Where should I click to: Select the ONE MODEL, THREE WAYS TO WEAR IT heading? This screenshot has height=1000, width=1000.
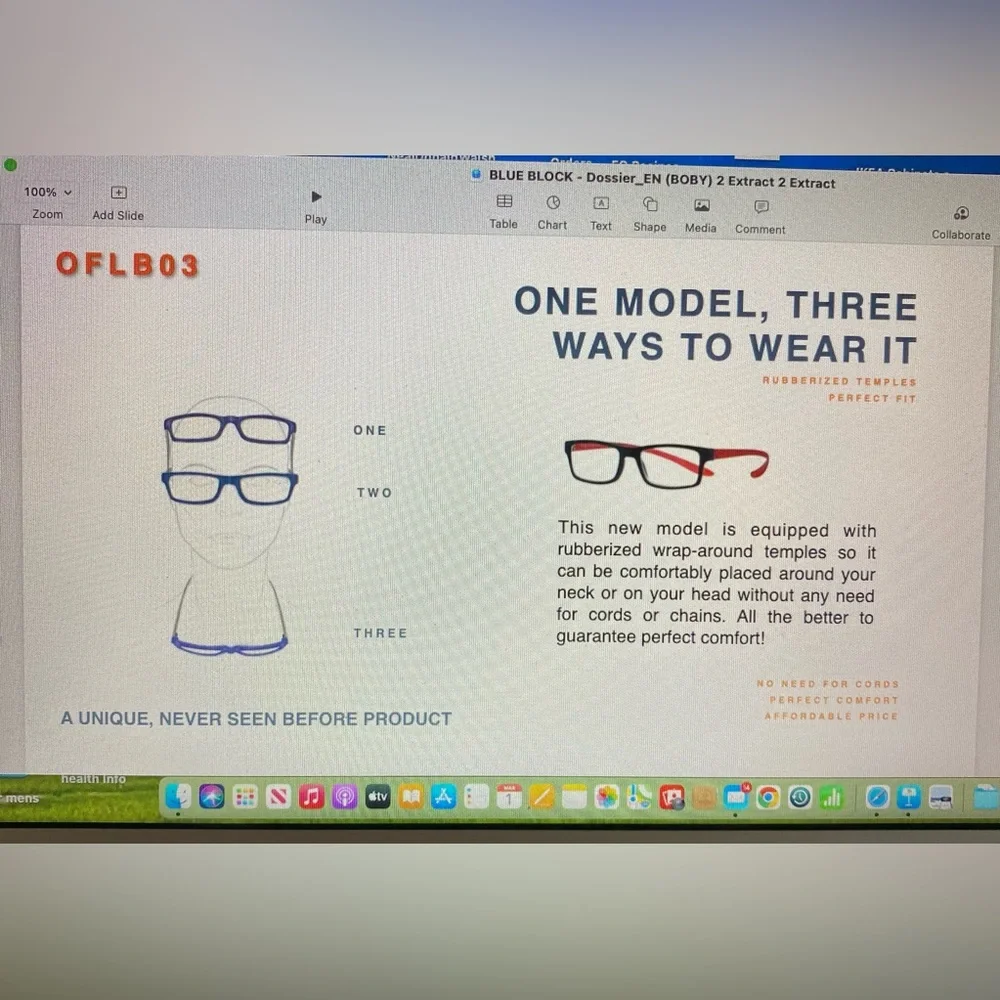(x=716, y=325)
